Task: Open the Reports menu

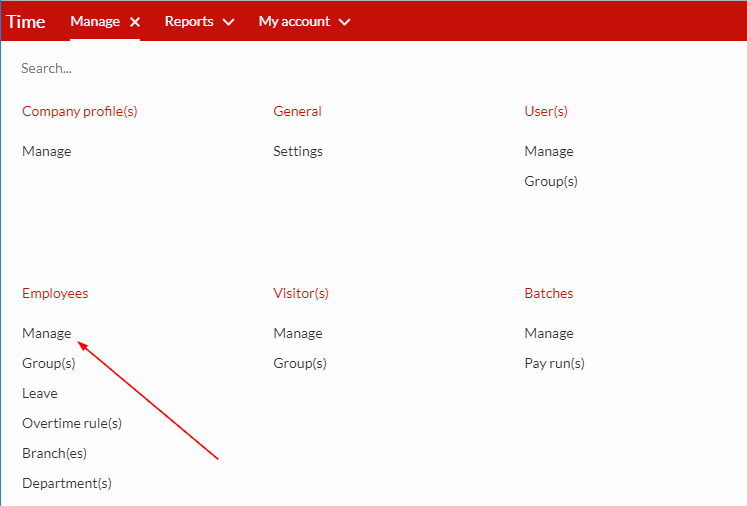Action: click(189, 21)
